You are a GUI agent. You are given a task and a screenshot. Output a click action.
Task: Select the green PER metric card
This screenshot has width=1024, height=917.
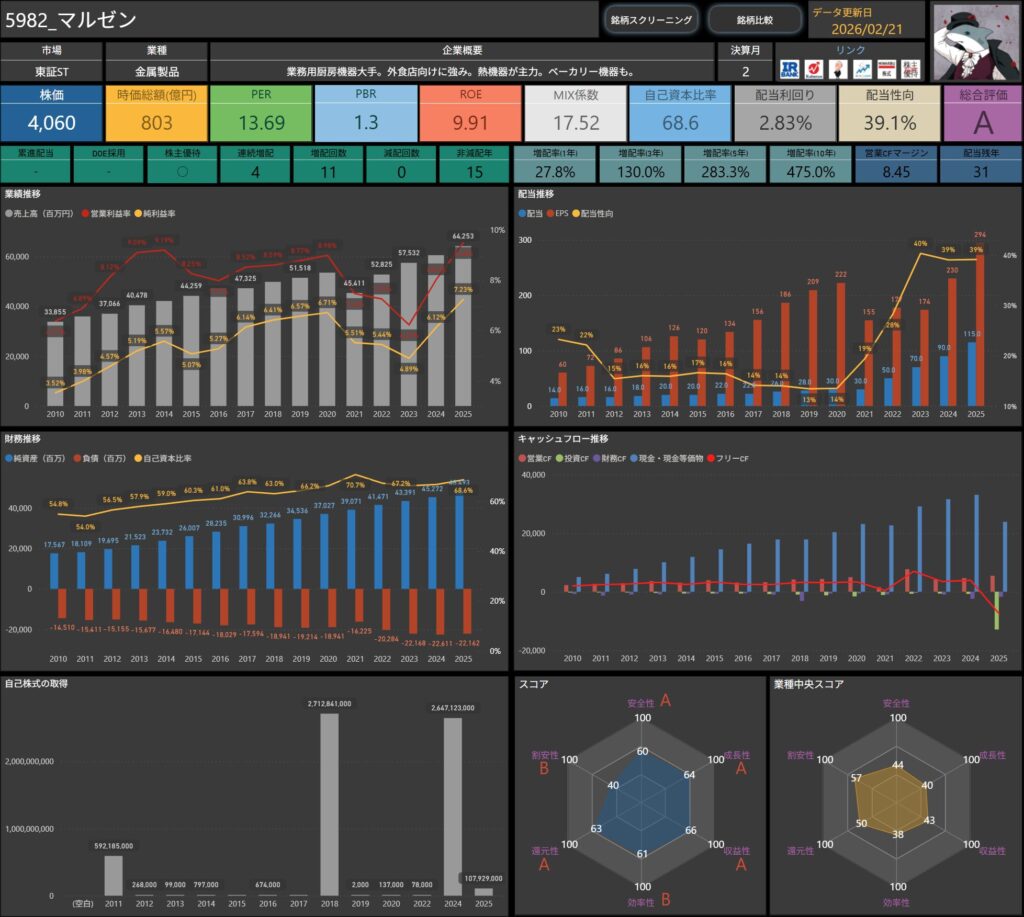[261, 113]
